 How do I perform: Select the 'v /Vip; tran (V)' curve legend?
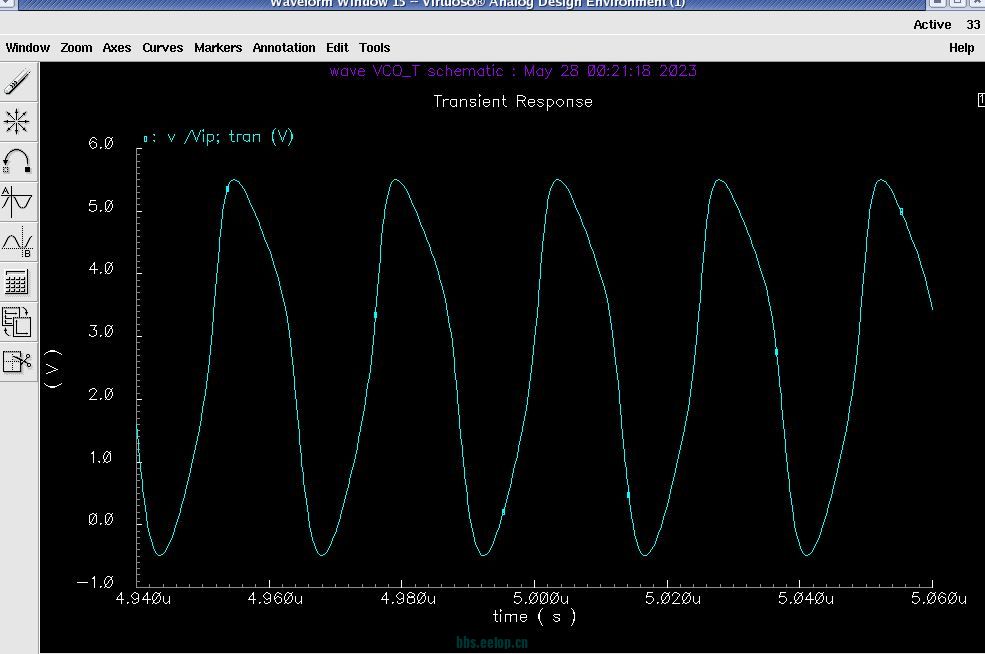click(219, 136)
